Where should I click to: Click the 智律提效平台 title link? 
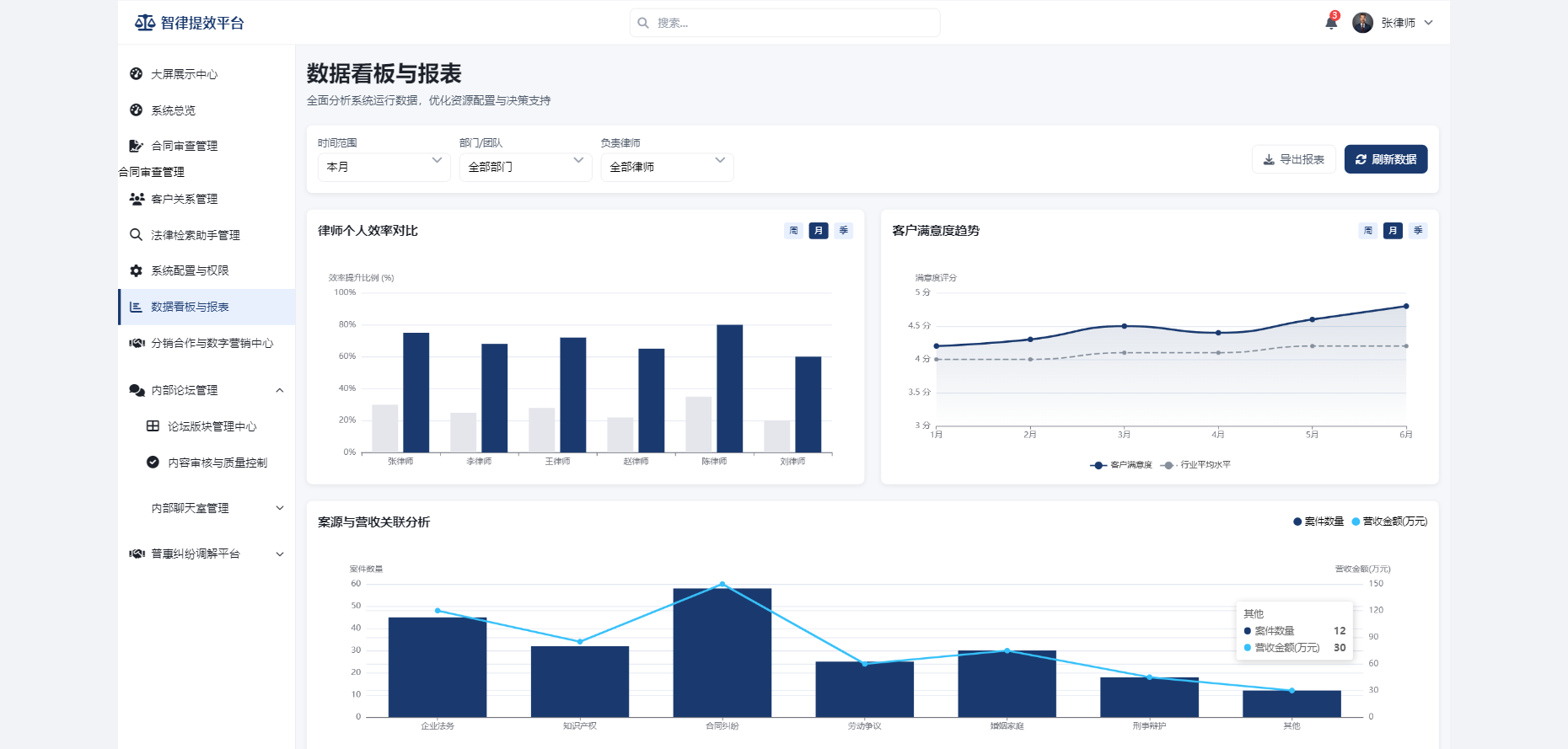(x=202, y=23)
